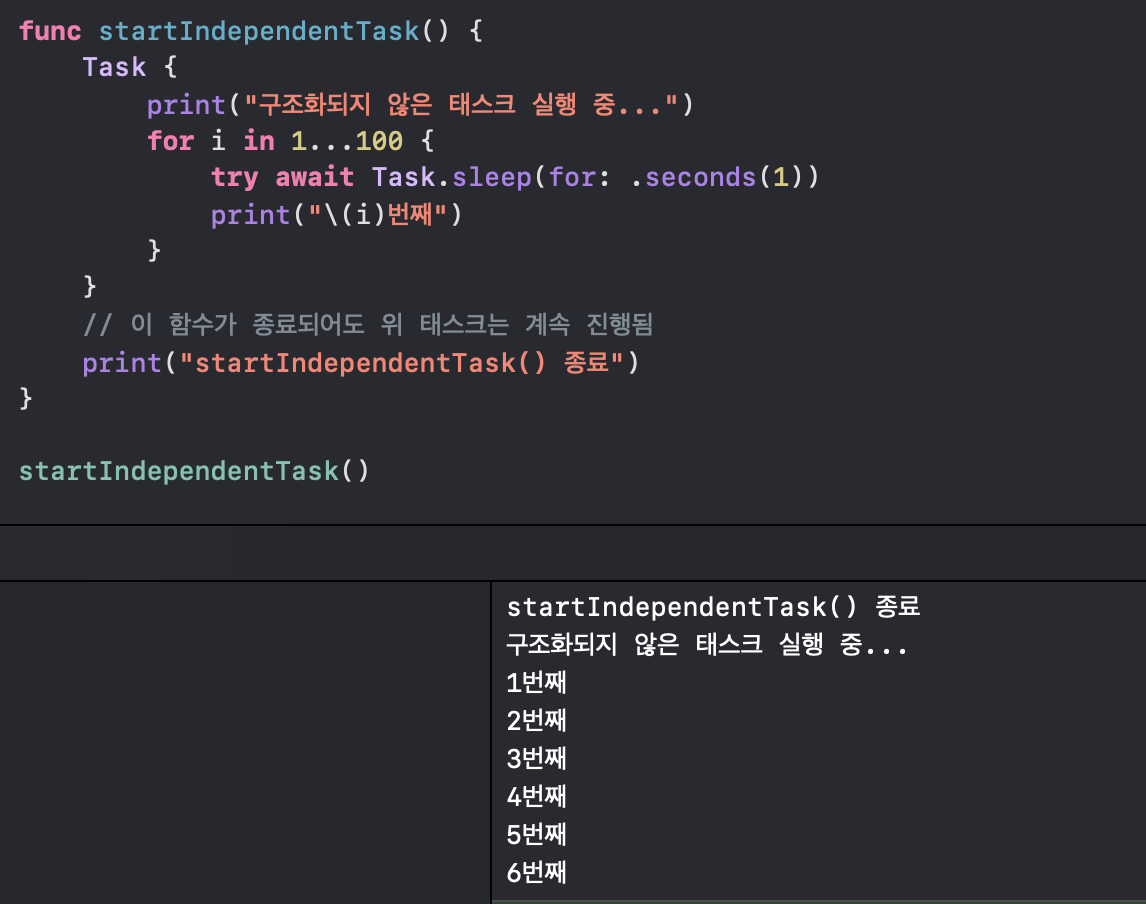Click the Task keyword opening the closure
The image size is (1146, 904).
(x=113, y=66)
